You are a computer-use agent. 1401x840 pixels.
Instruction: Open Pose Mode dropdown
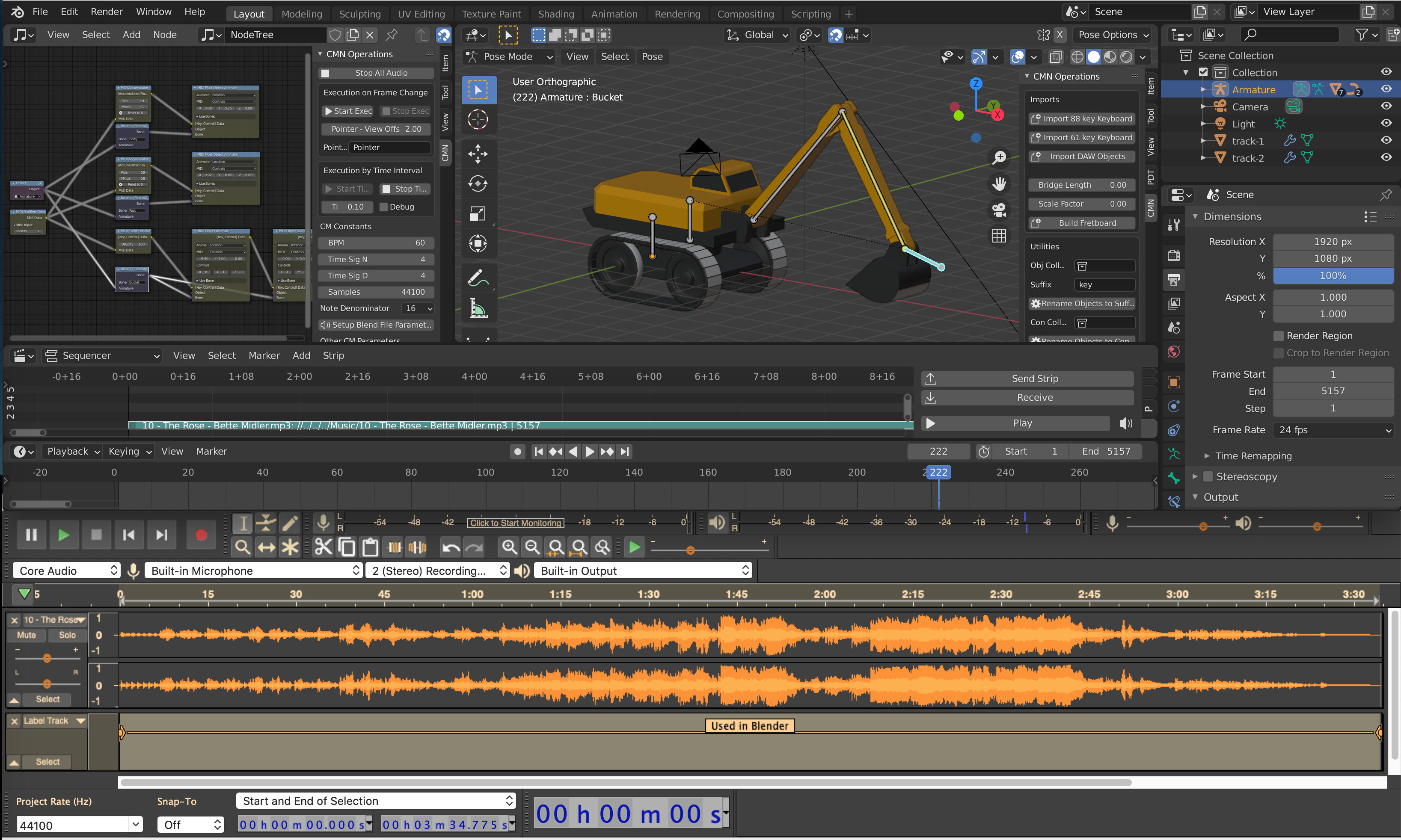pyautogui.click(x=509, y=56)
